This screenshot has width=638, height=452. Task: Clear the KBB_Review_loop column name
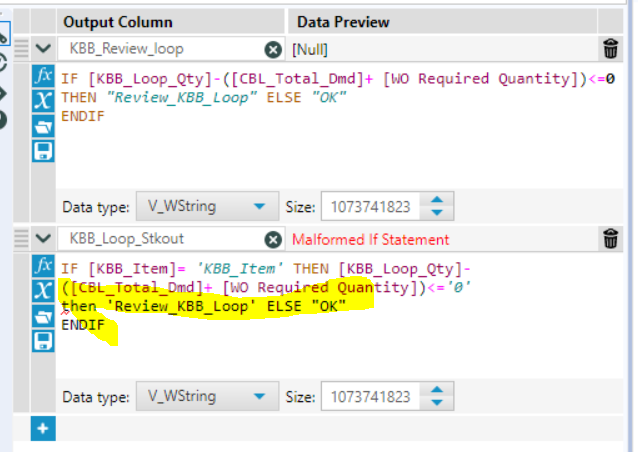[273, 50]
